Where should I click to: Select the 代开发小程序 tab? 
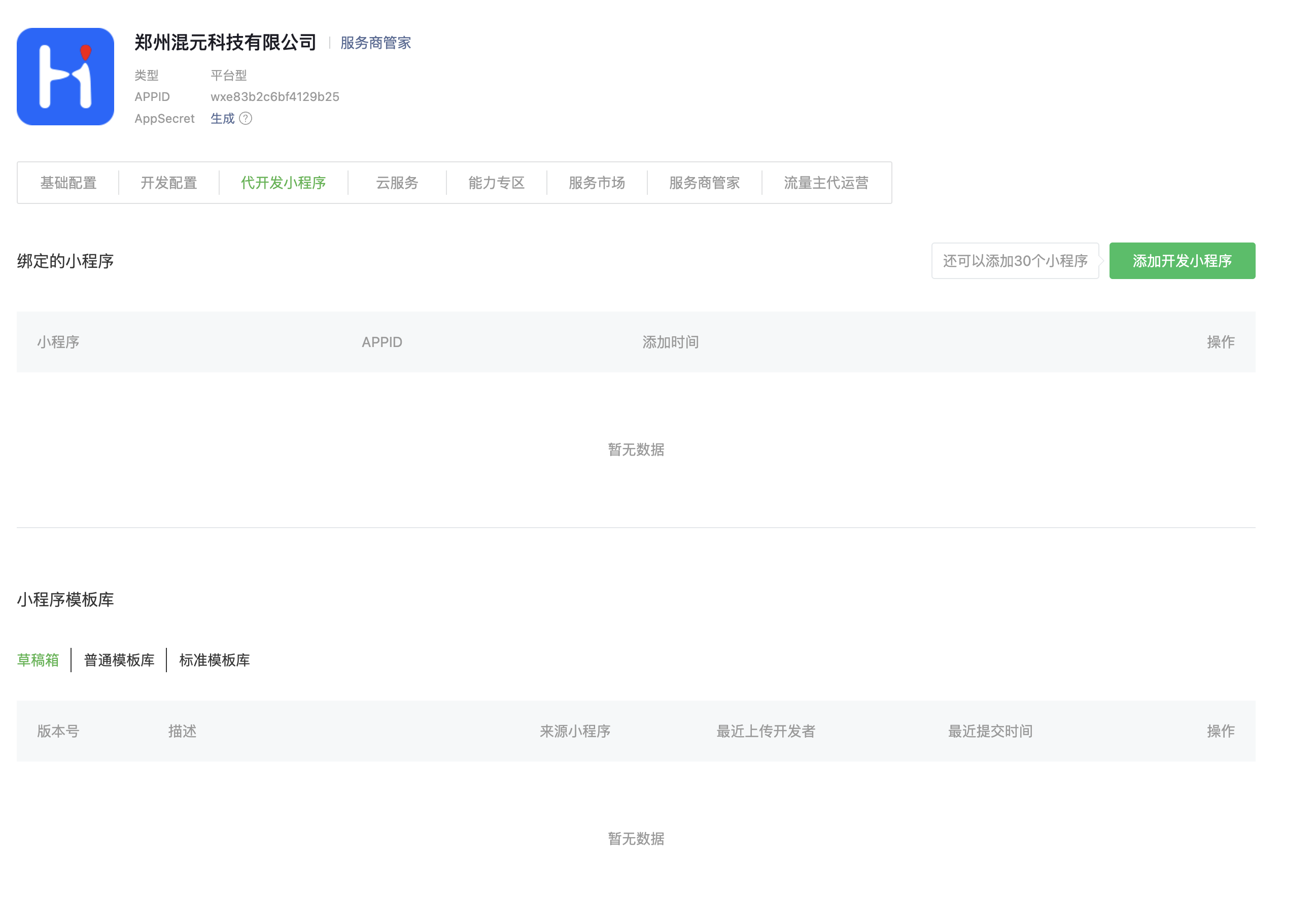click(x=283, y=183)
